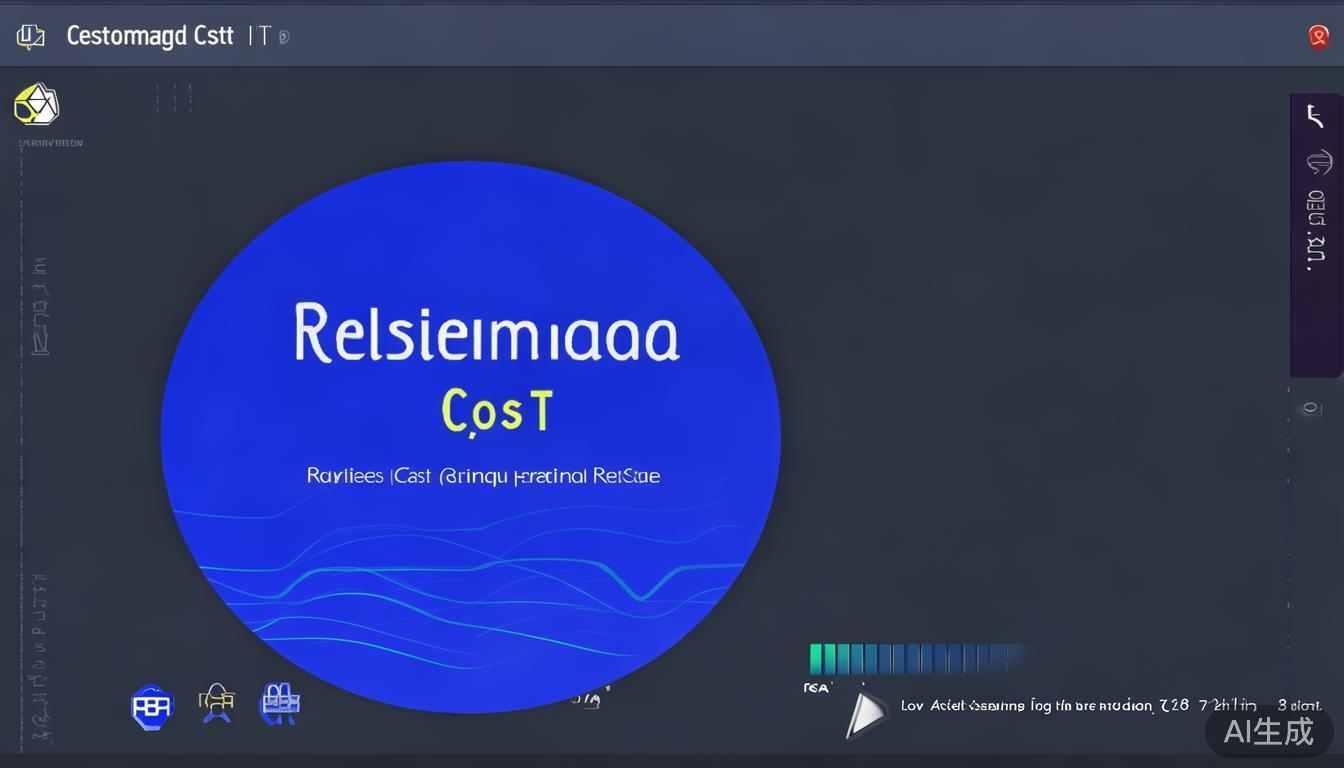Image resolution: width=1344 pixels, height=768 pixels.
Task: Click the "AI生成" badge at bottom right
Action: pyautogui.click(x=1268, y=731)
